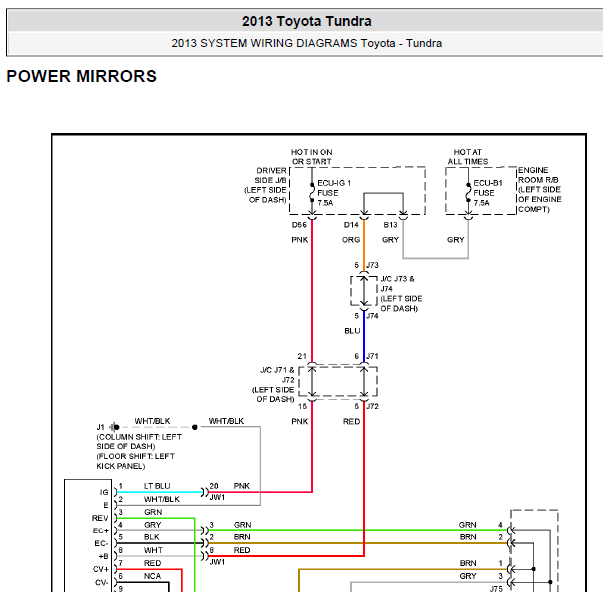Click connector label 'D66'
The height and width of the screenshot is (592, 603).
tap(299, 225)
